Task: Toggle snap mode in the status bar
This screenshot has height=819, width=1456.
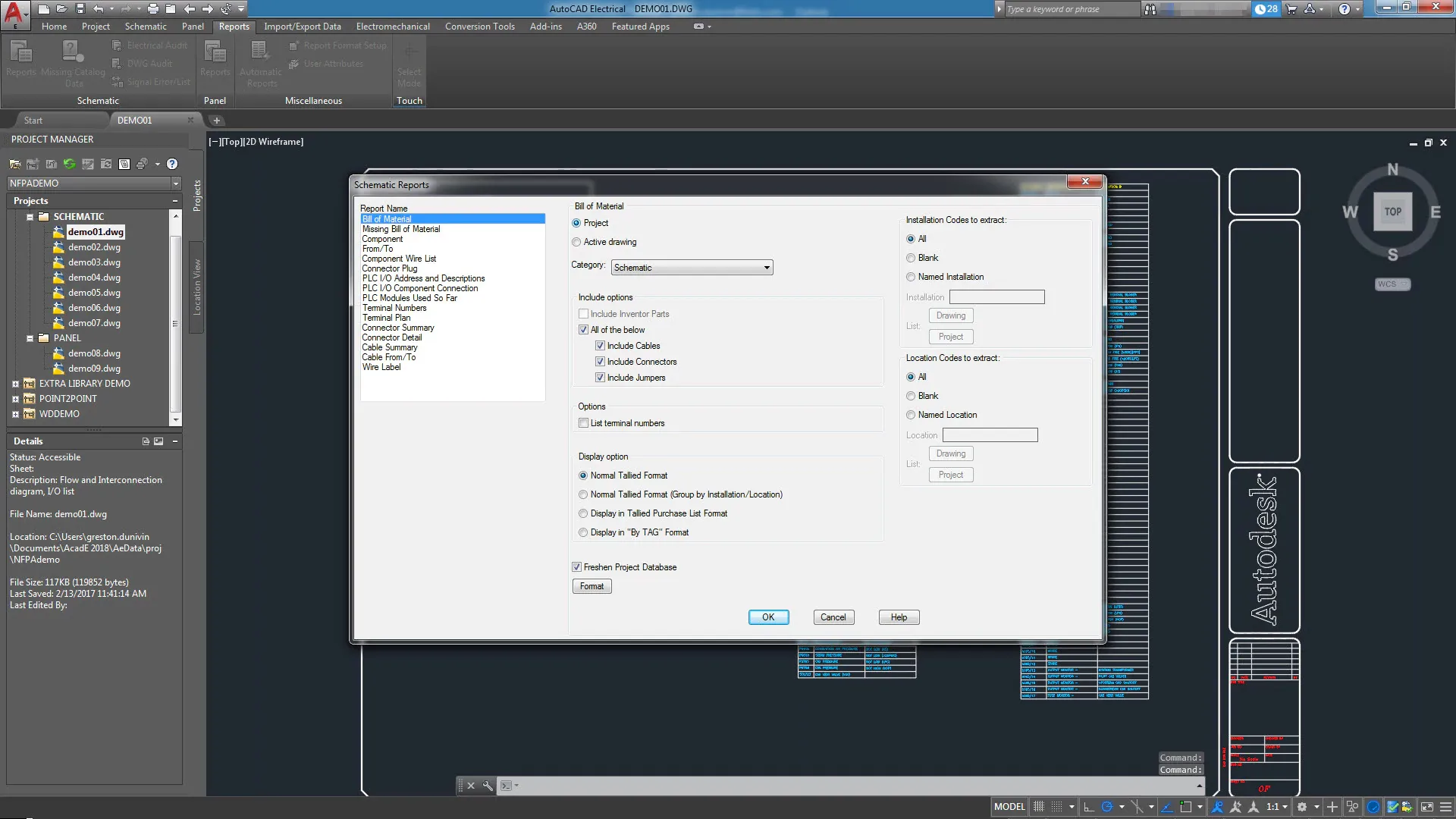Action: (x=1056, y=806)
